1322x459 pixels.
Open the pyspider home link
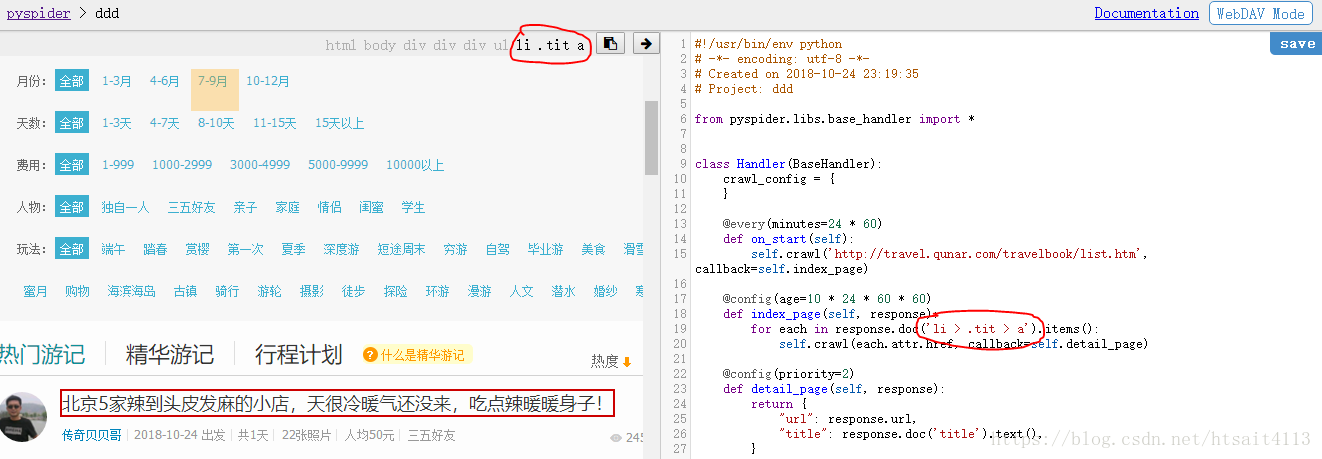[38, 13]
